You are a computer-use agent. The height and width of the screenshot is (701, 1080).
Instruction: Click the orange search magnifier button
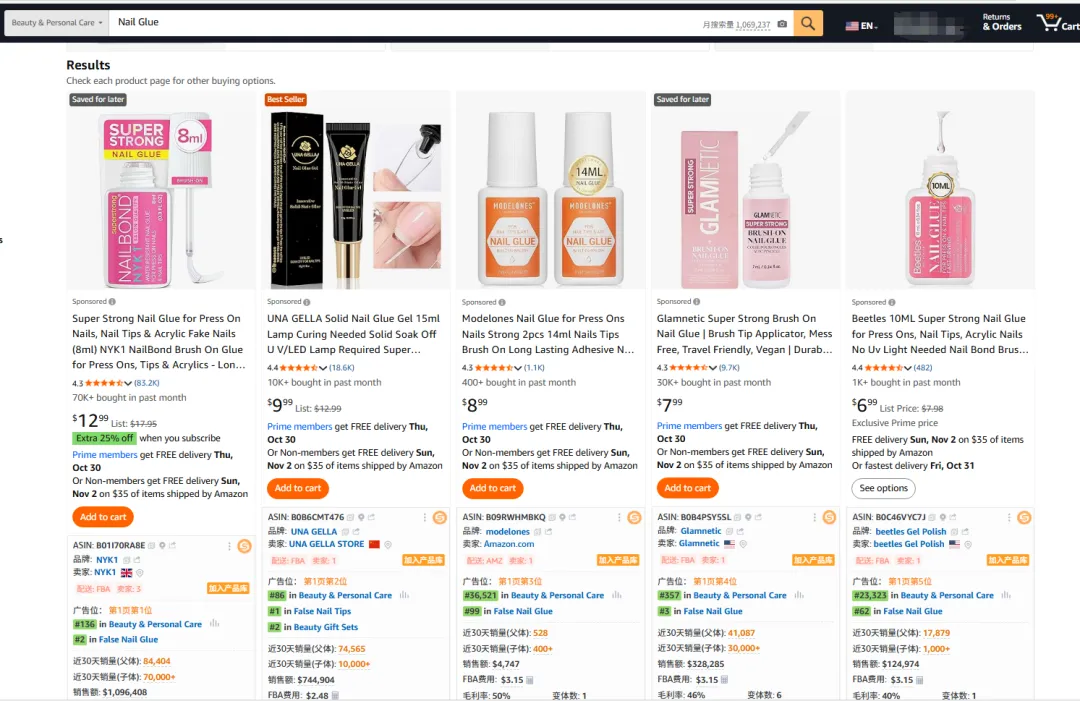(808, 23)
